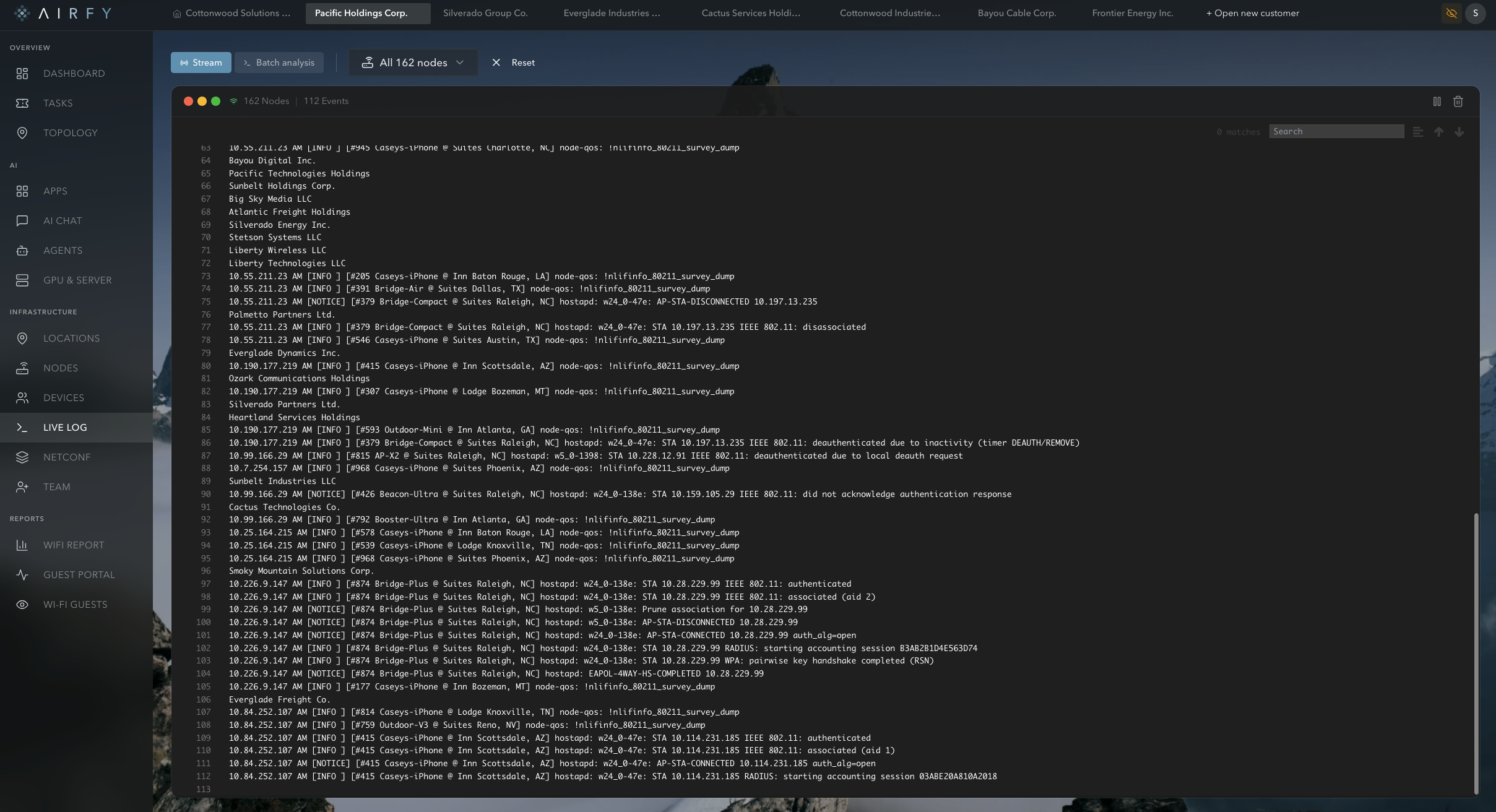Screen dimensions: 1496x812
Task: Open the Locations pin icon
Action: 22,339
